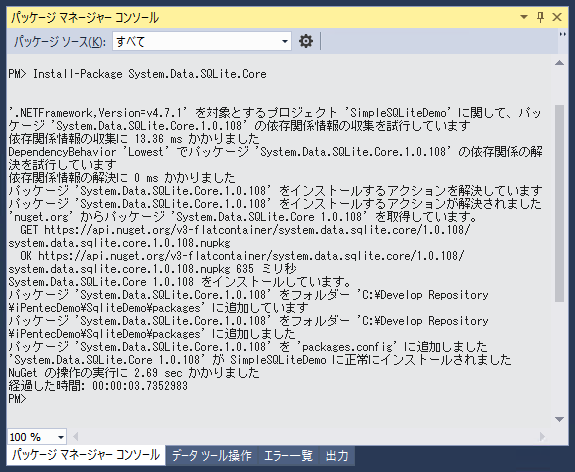The width and height of the screenshot is (575, 472).
Task: Click the 'packages.config' に追加しました line
Action: (248, 347)
